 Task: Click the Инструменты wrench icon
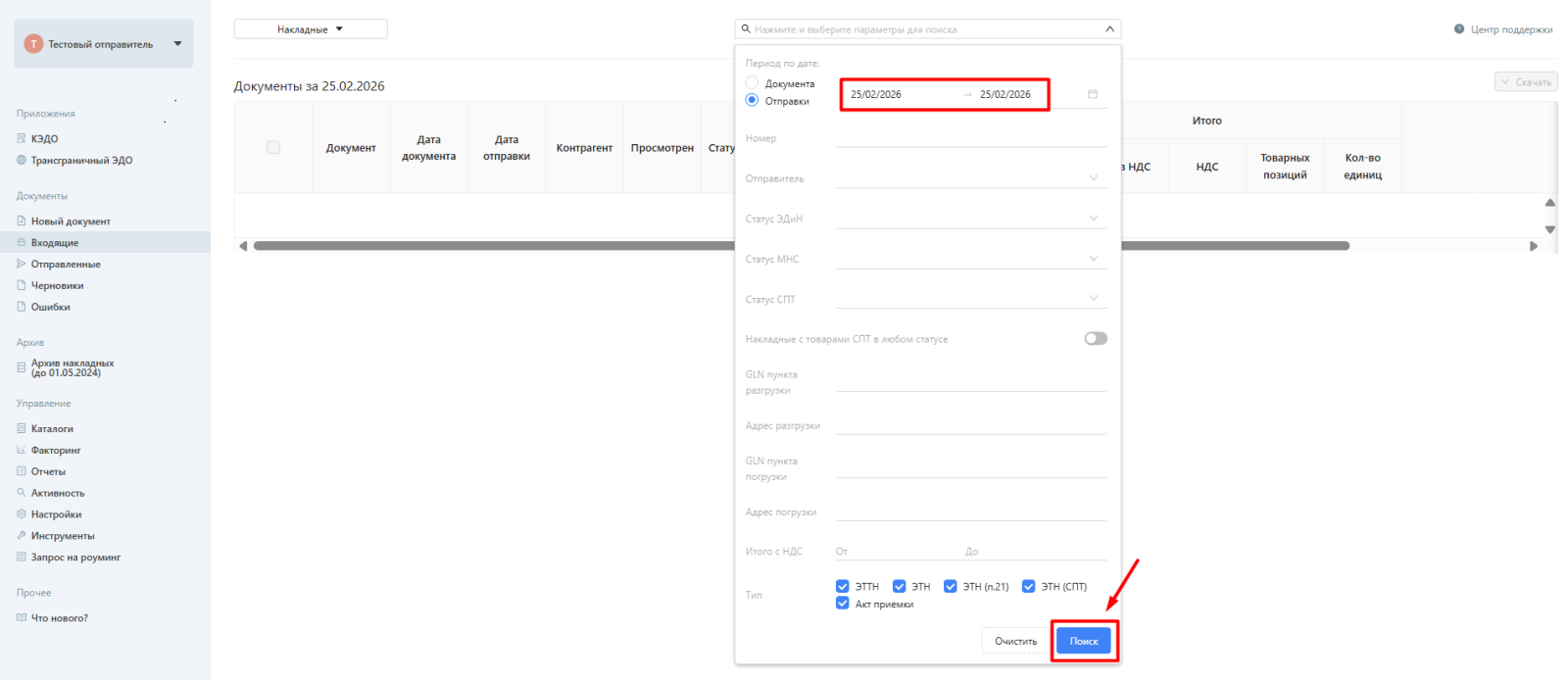point(22,536)
